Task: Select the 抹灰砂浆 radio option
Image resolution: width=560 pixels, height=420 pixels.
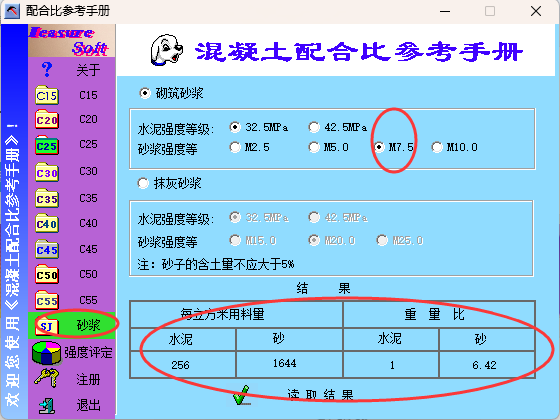Action: pos(143,184)
